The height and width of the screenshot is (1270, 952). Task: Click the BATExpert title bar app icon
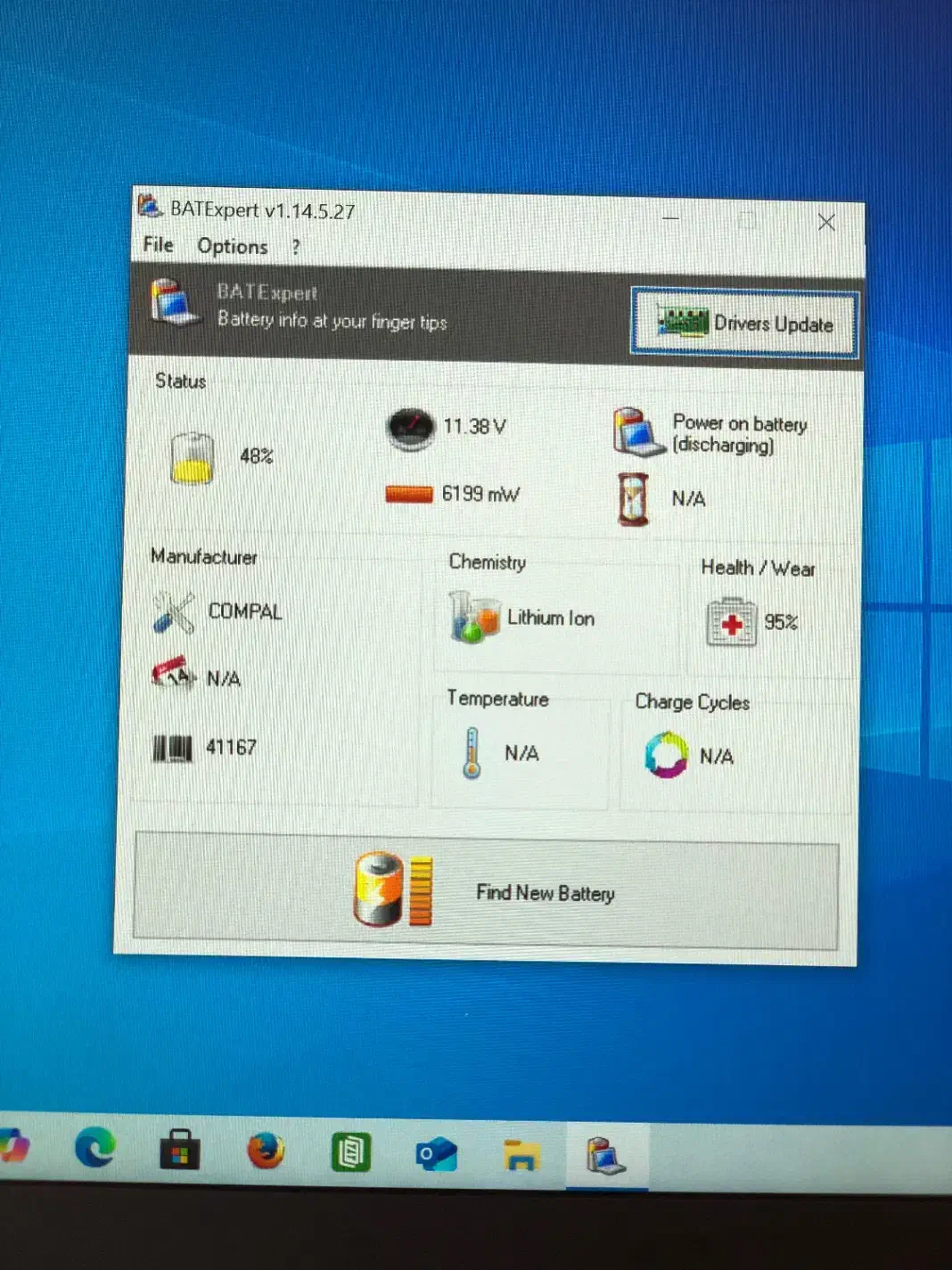[x=150, y=206]
